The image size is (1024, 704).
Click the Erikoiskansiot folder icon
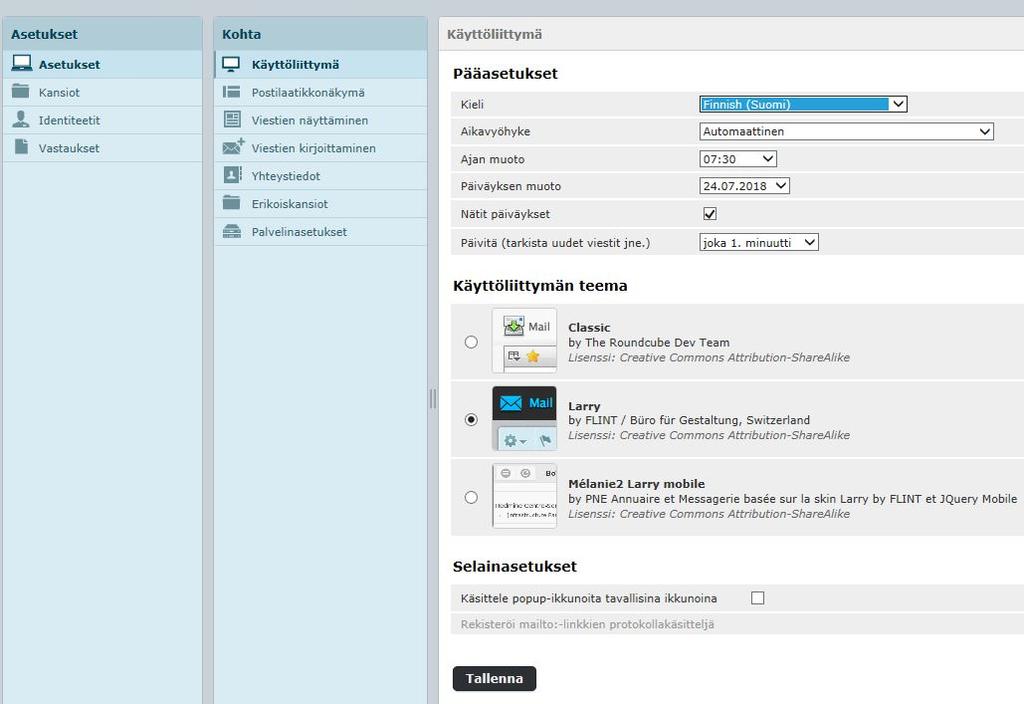(231, 204)
